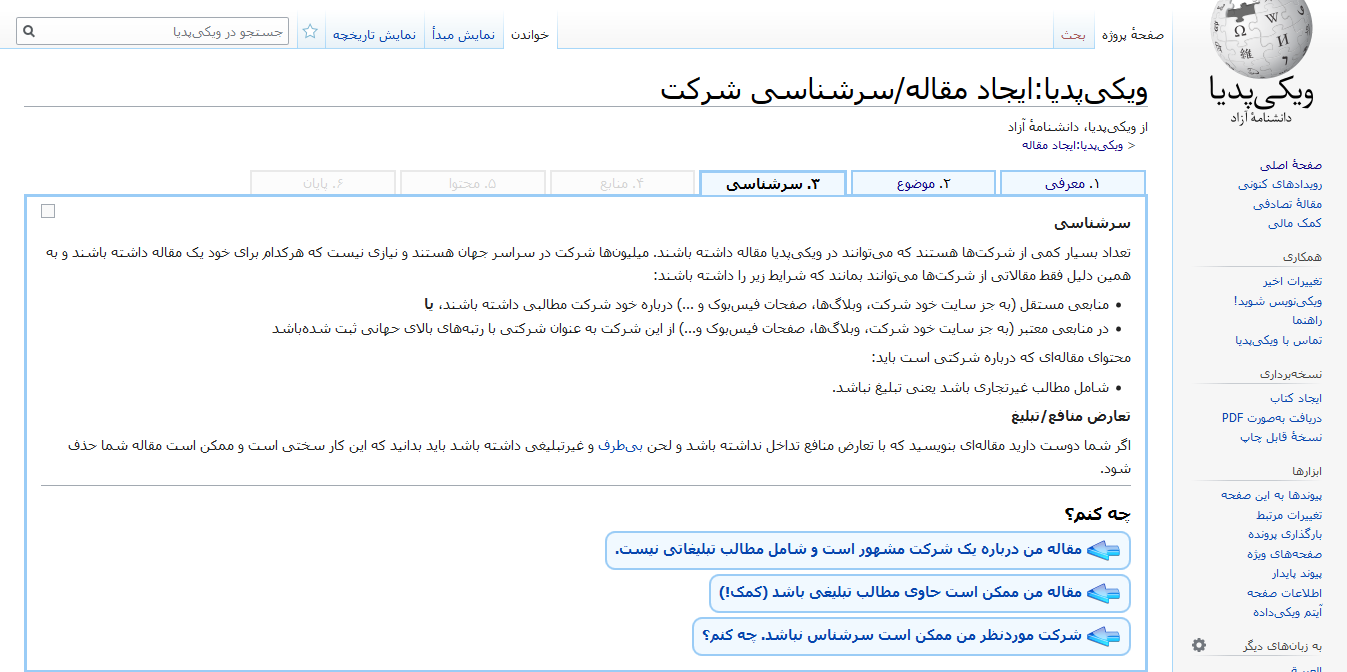
Task: Click blue arrow icon beside 'حاوی مطالب تبلیغی'
Action: tap(1104, 593)
